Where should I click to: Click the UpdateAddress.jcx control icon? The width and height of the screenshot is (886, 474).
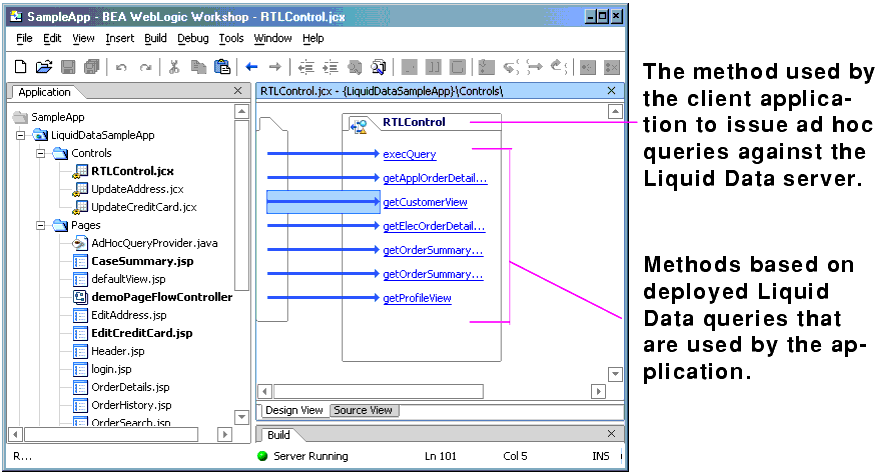pos(80,189)
